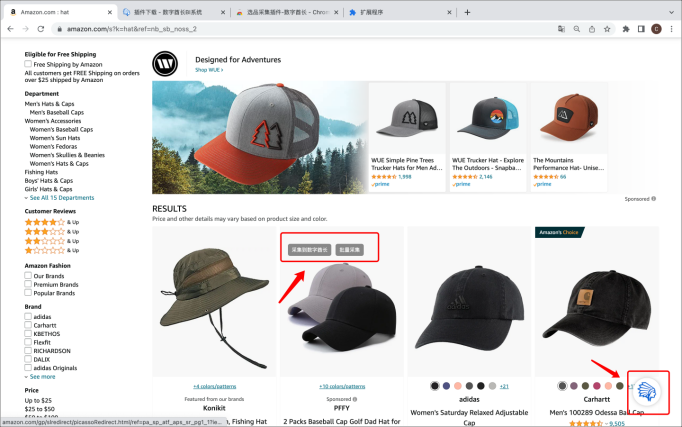The image size is (682, 427).
Task: Select purple Carhartt cap swatch
Action: (574, 386)
